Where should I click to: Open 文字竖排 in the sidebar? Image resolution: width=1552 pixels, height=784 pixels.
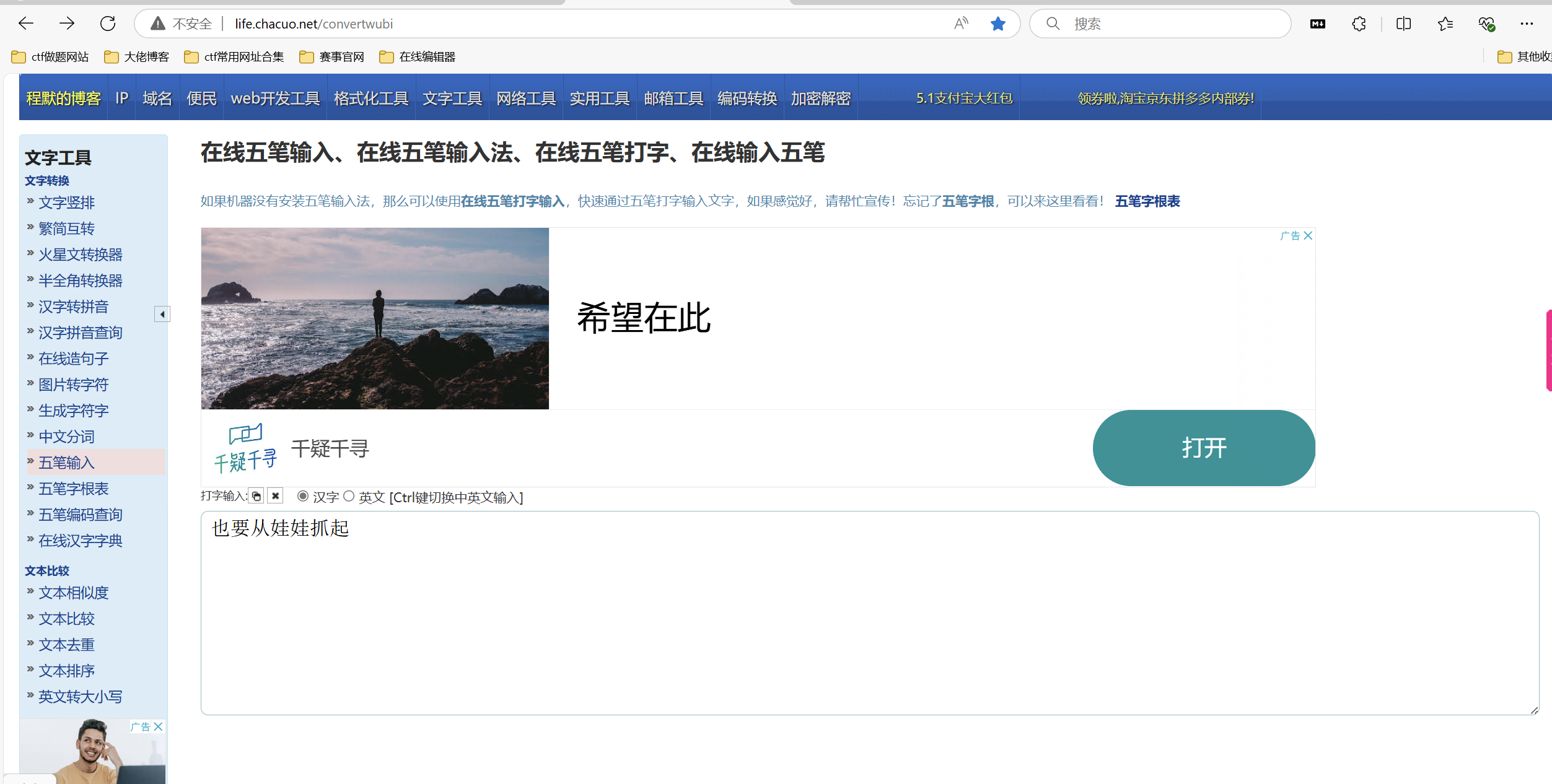pos(66,203)
